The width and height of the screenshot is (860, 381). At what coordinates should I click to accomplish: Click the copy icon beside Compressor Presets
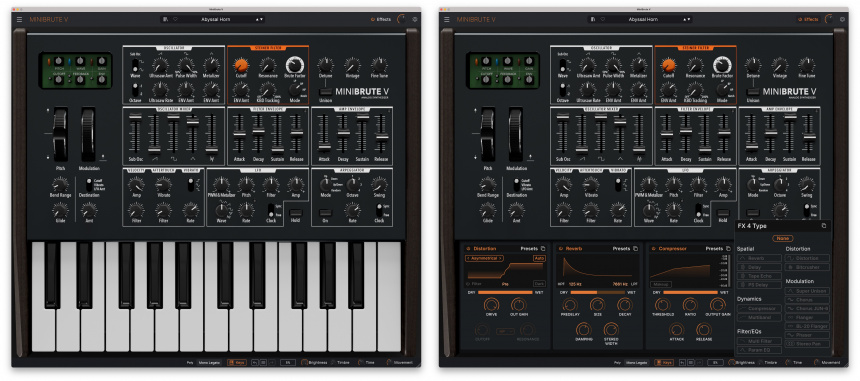727,248
